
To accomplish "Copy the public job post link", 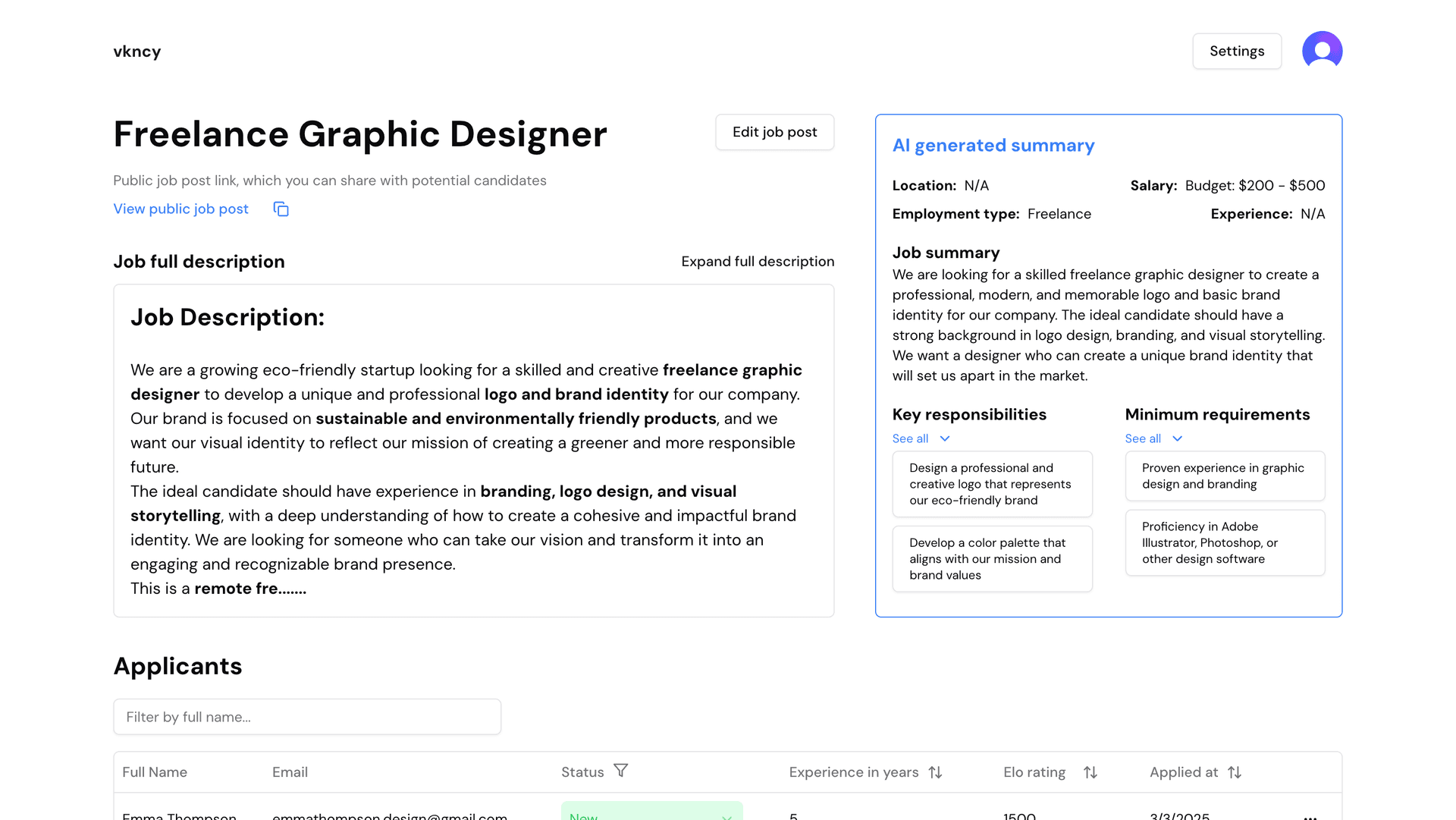I will (x=281, y=209).
